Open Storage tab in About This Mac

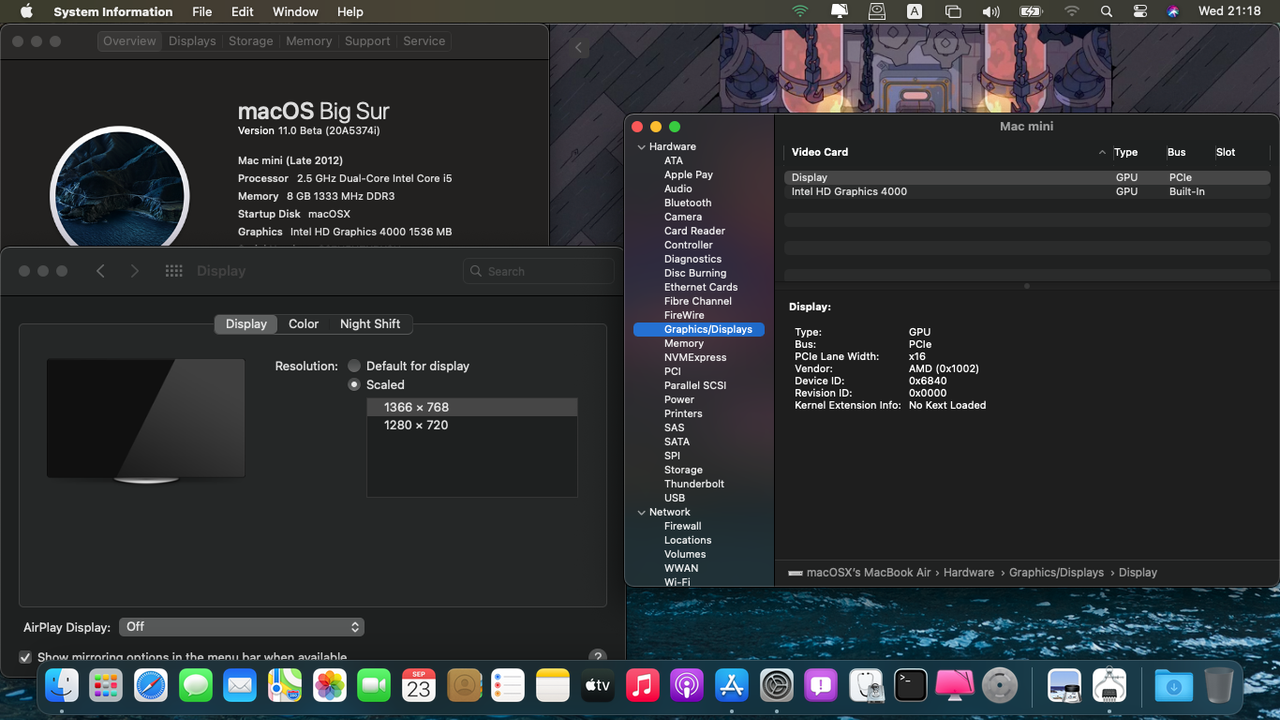(x=251, y=41)
